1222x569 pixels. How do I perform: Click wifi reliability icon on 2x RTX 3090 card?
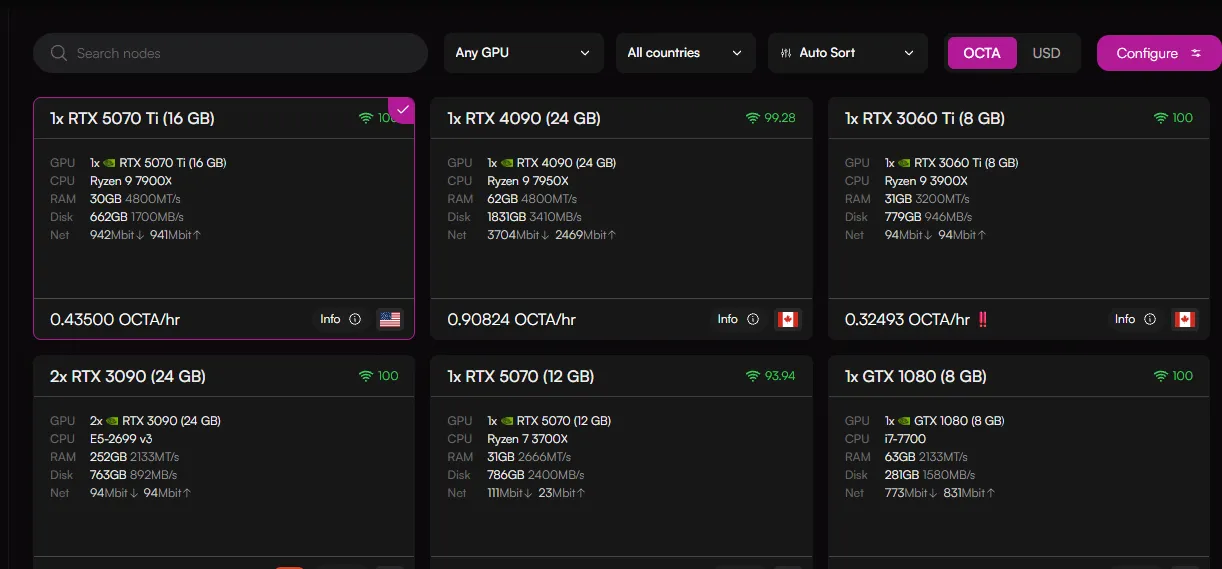[366, 376]
